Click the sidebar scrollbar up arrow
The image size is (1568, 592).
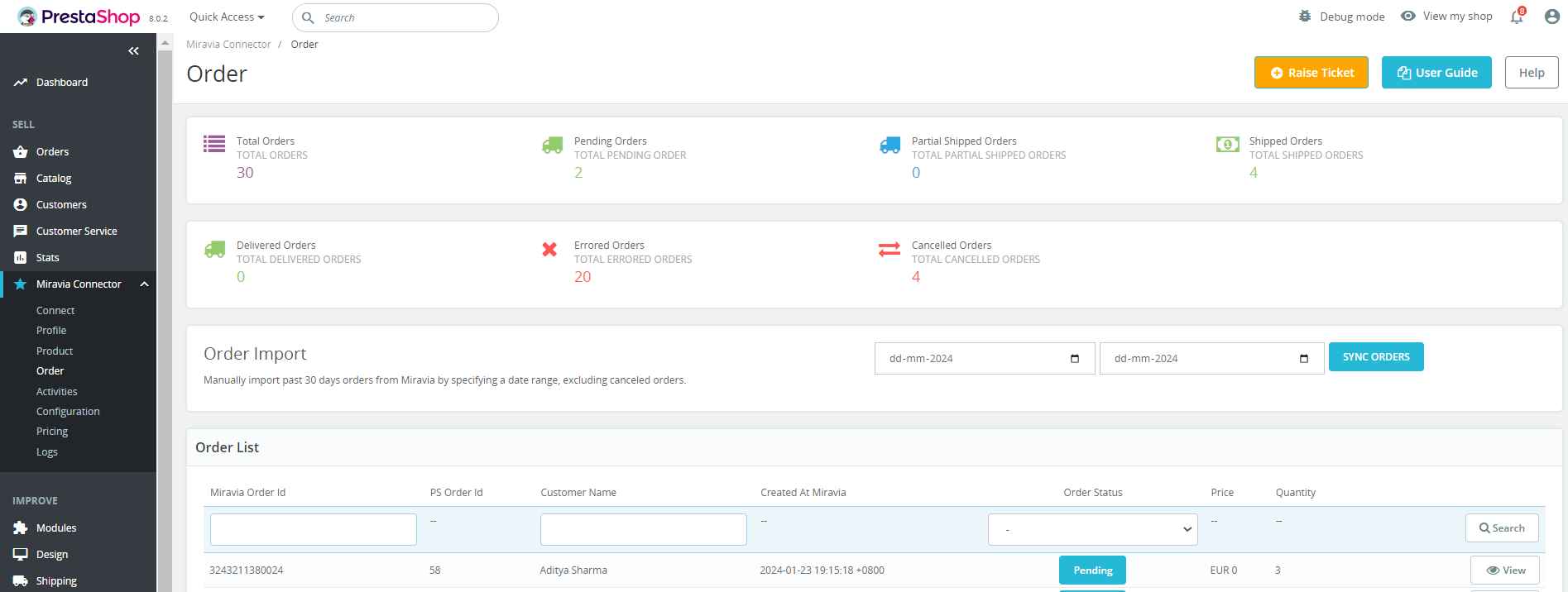click(x=165, y=43)
